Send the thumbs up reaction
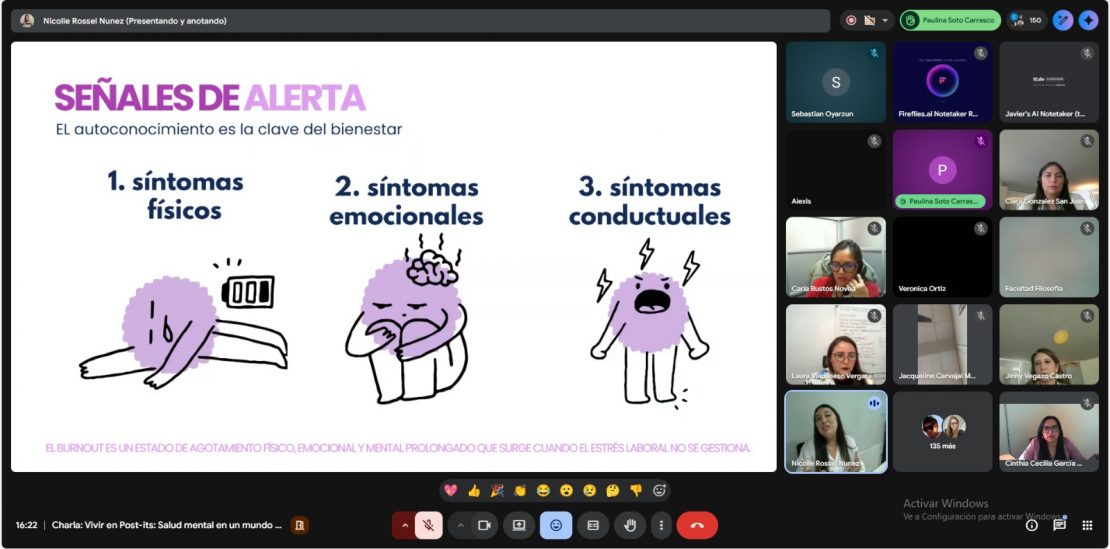The width and height of the screenshot is (1110, 549). [473, 491]
